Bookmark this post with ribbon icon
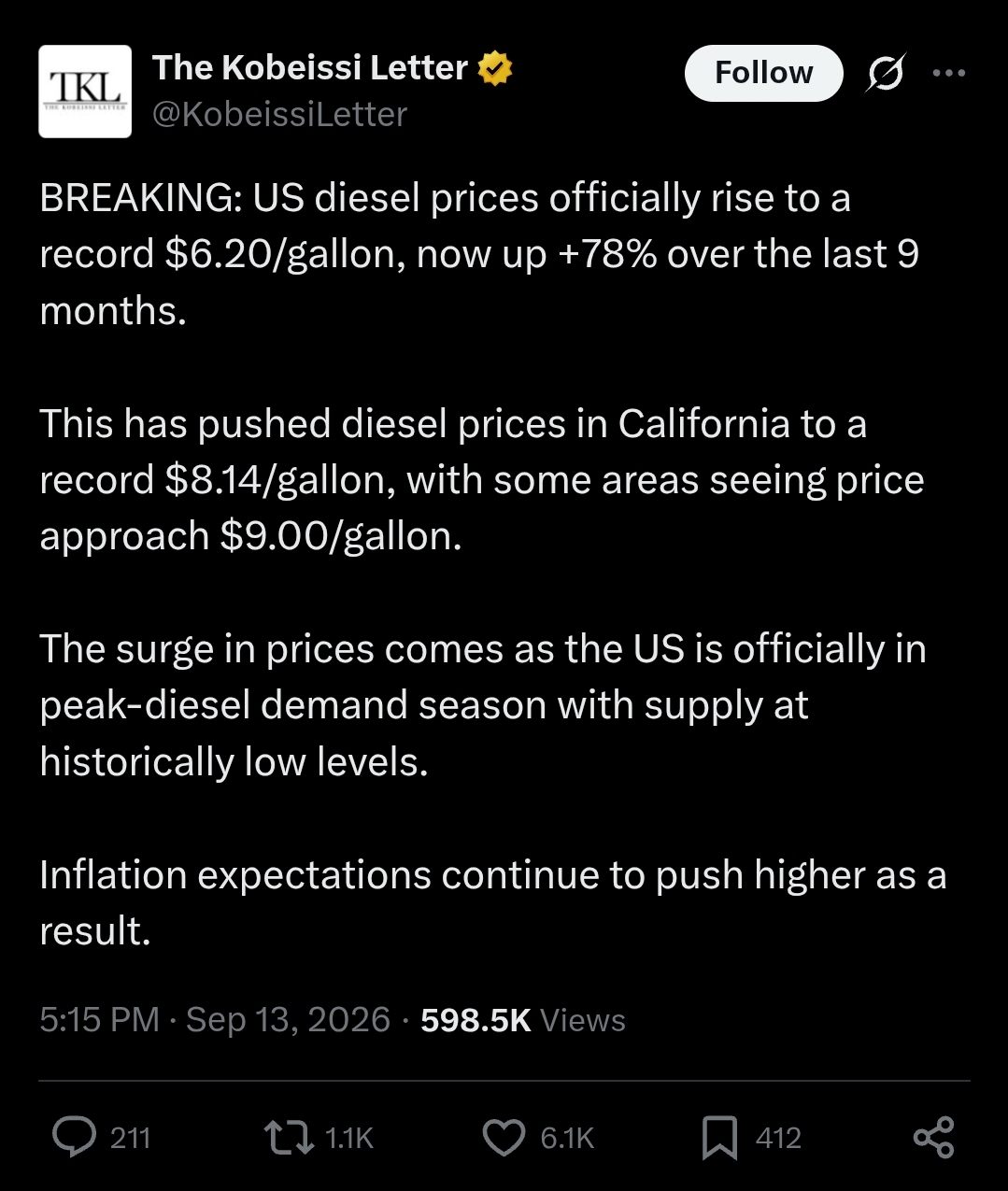The height and width of the screenshot is (1191, 1008). pos(719,1137)
